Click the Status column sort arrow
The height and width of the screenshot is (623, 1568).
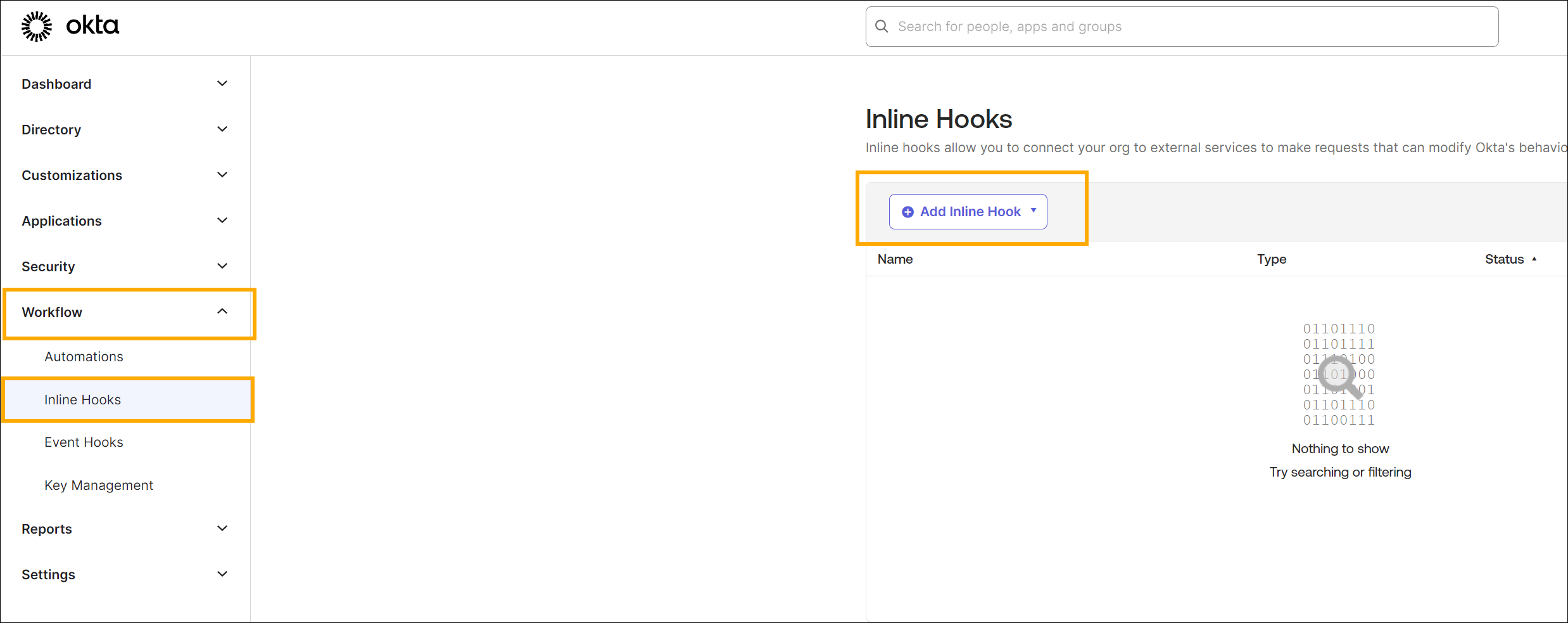[1534, 259]
